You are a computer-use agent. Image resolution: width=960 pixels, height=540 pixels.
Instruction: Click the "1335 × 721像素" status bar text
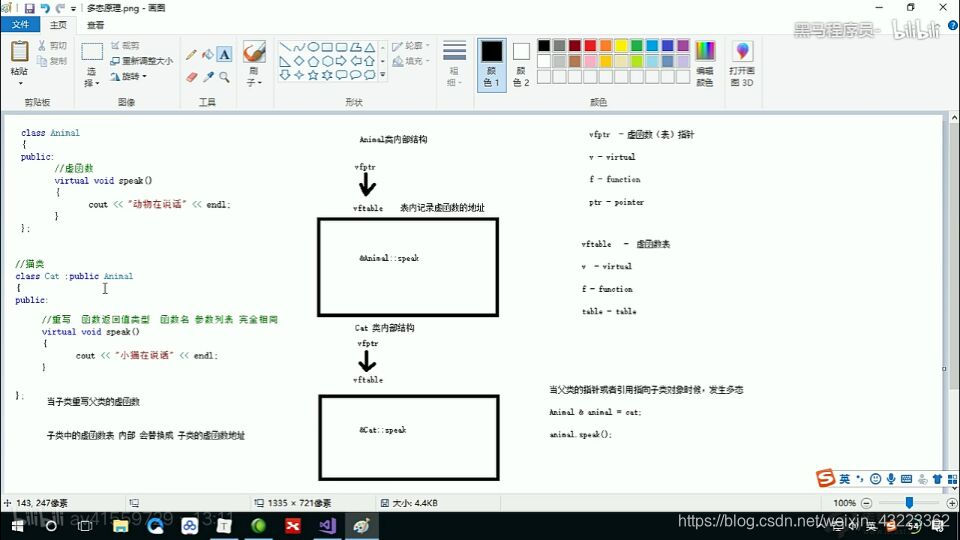[299, 503]
